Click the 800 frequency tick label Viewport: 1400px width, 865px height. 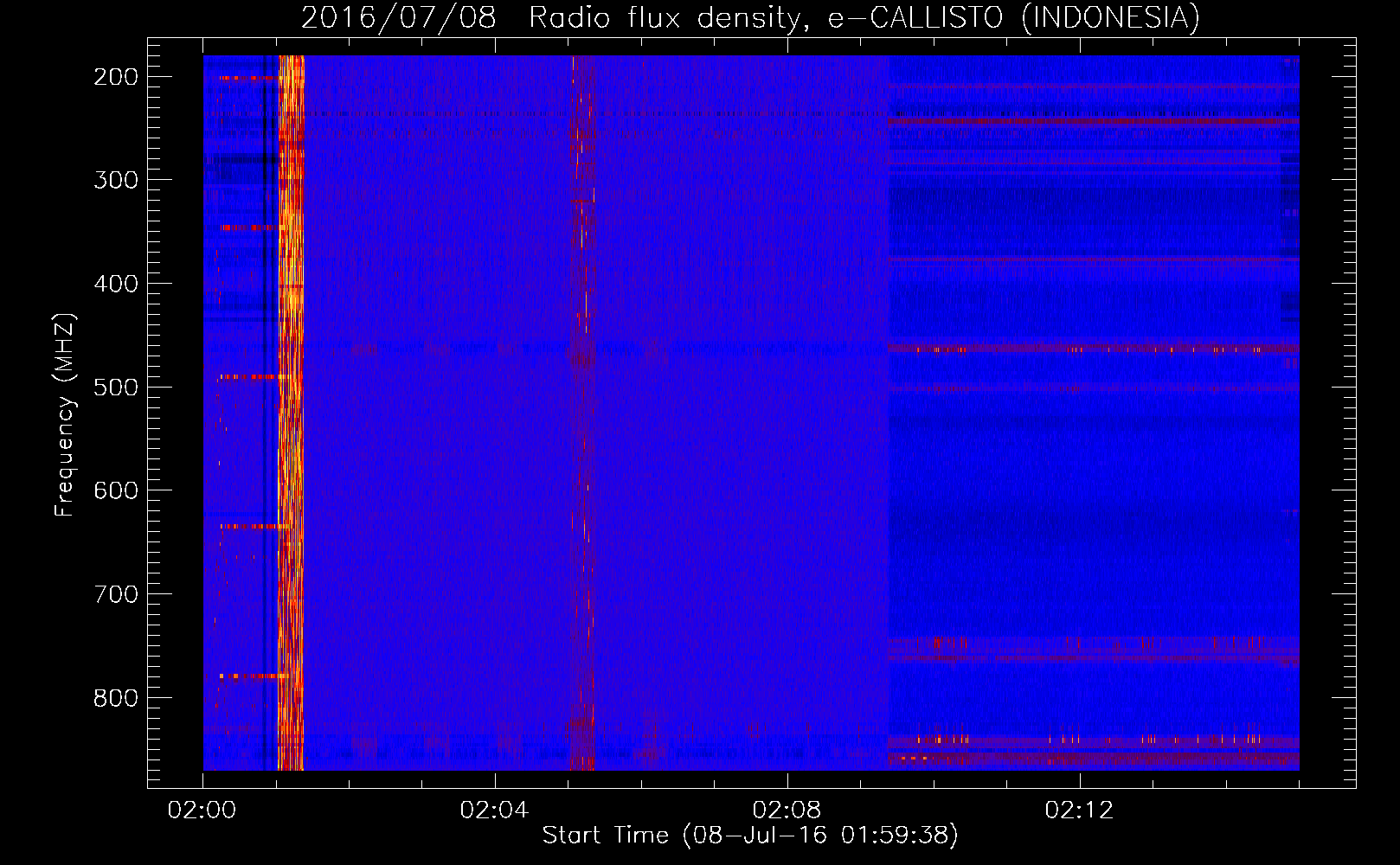point(116,698)
